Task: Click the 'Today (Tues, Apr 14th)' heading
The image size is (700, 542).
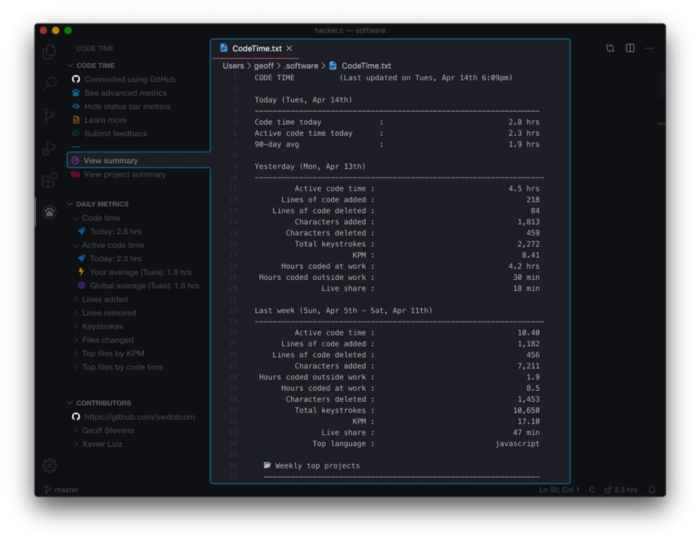Action: (303, 100)
